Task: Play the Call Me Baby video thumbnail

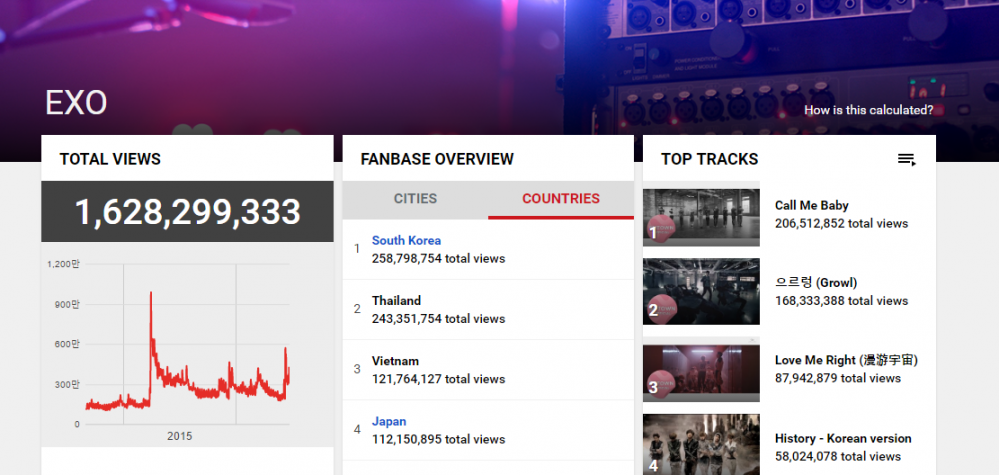Action: point(701,216)
